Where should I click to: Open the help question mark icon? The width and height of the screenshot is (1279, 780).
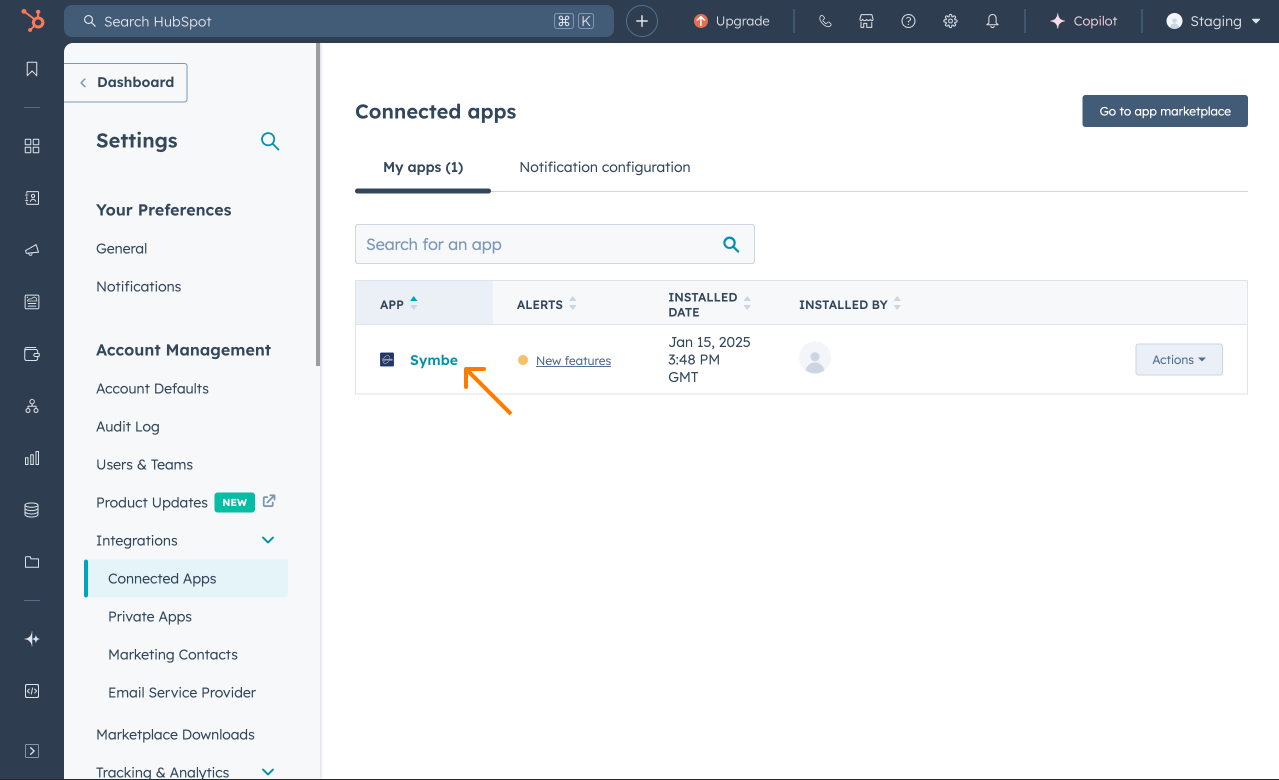[908, 21]
